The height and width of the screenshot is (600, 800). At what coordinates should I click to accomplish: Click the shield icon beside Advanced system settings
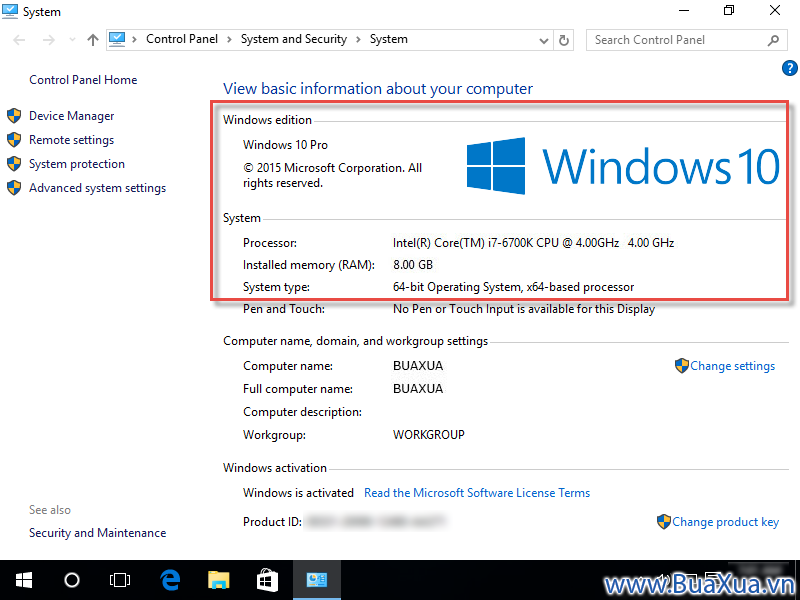pos(14,188)
